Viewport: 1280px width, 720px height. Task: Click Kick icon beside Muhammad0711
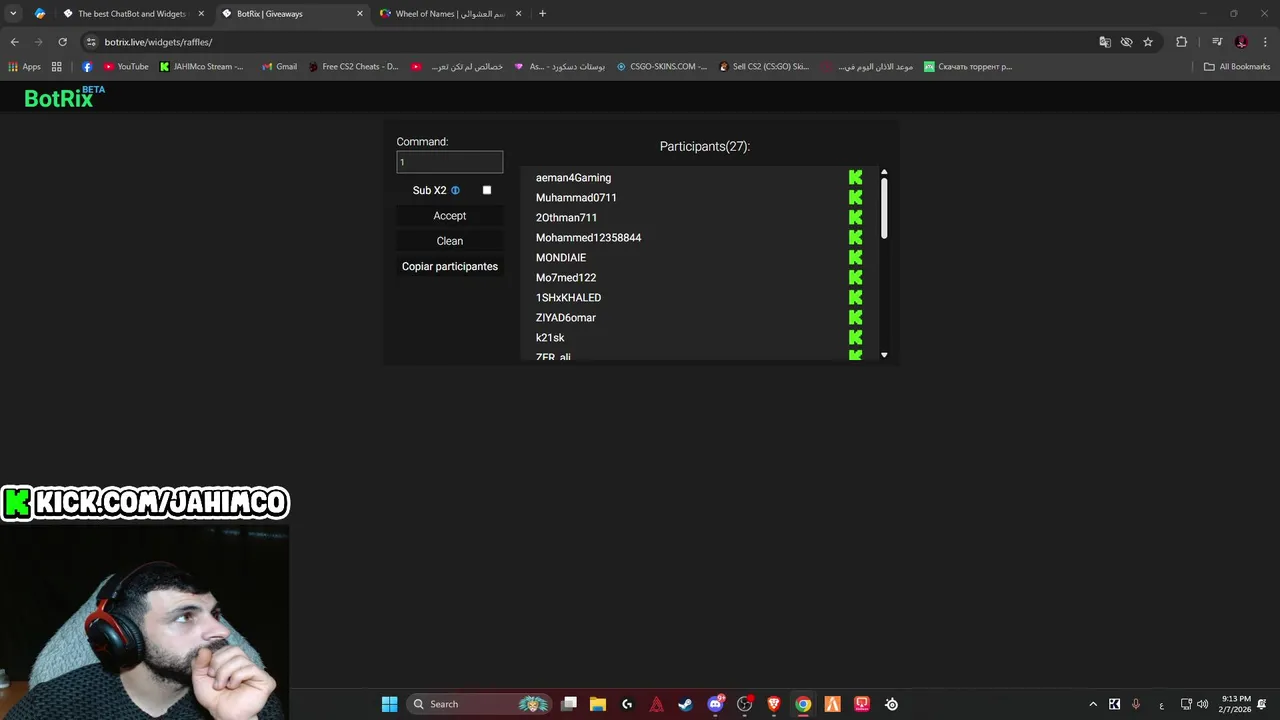coord(855,197)
